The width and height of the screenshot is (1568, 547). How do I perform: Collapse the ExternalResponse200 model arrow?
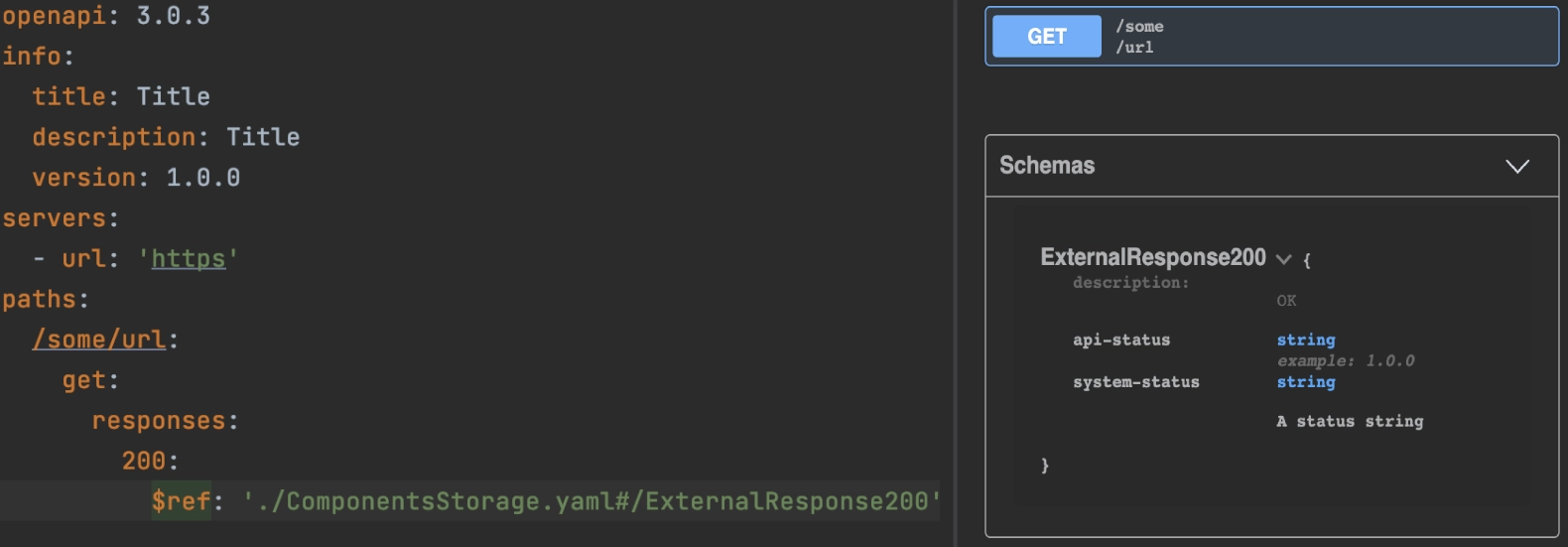pos(1283,259)
